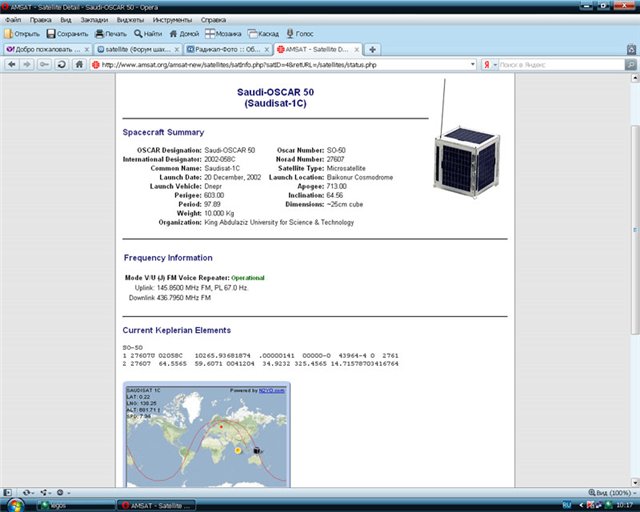The height and width of the screenshot is (512, 640).
Task: Click the AMSAT Satellite taskbar button
Action: pyautogui.click(x=155, y=505)
